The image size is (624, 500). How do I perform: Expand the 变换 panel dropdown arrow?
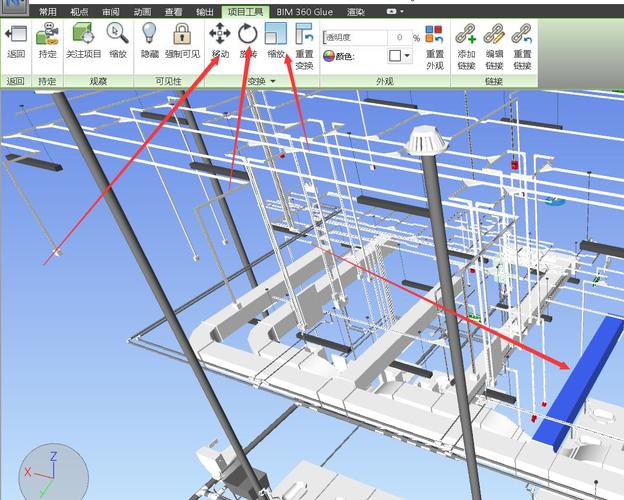click(x=273, y=81)
